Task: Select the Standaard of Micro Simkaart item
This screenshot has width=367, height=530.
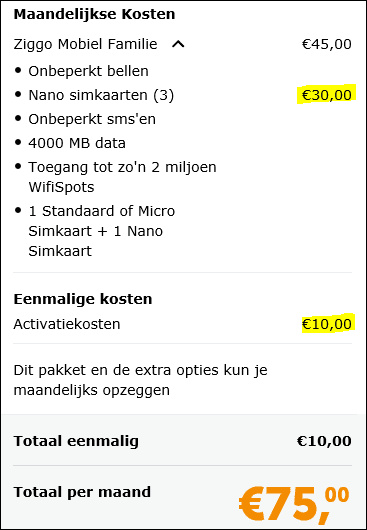Action: tap(102, 231)
